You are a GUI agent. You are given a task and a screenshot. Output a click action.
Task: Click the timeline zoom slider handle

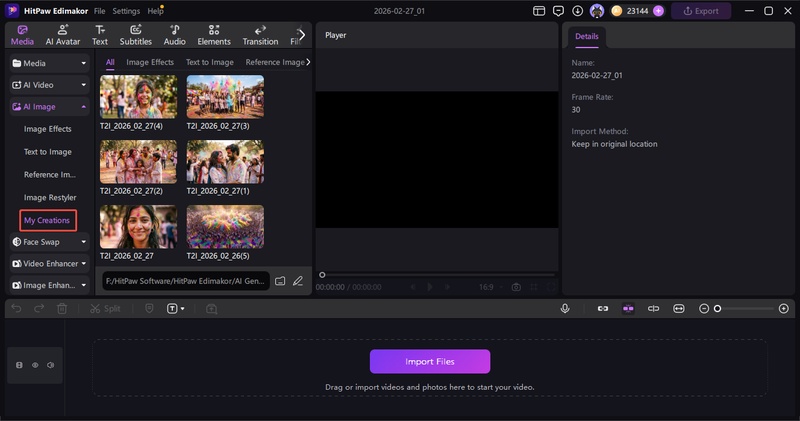tap(717, 309)
